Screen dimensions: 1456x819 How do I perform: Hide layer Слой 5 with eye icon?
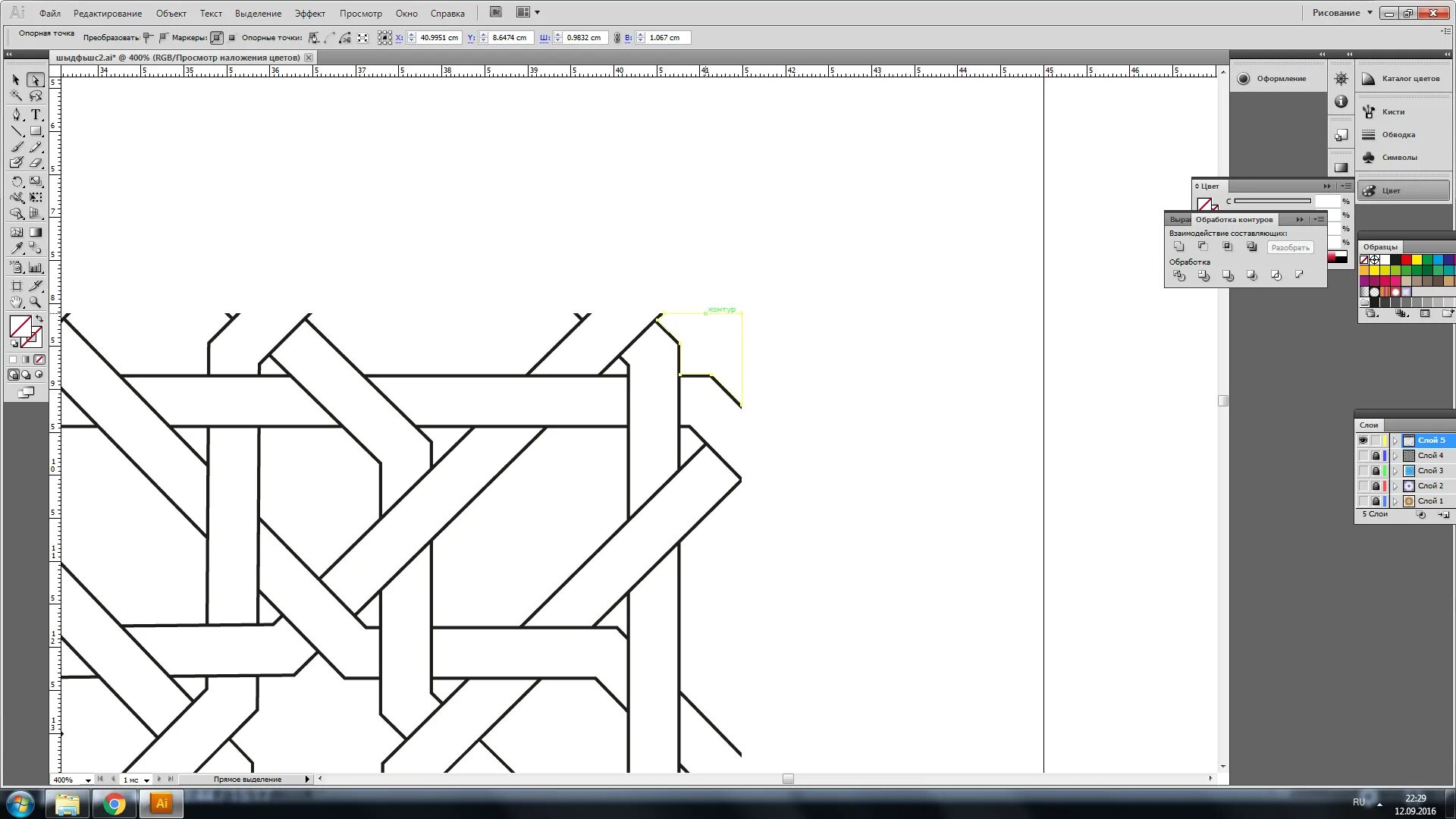[x=1363, y=441]
